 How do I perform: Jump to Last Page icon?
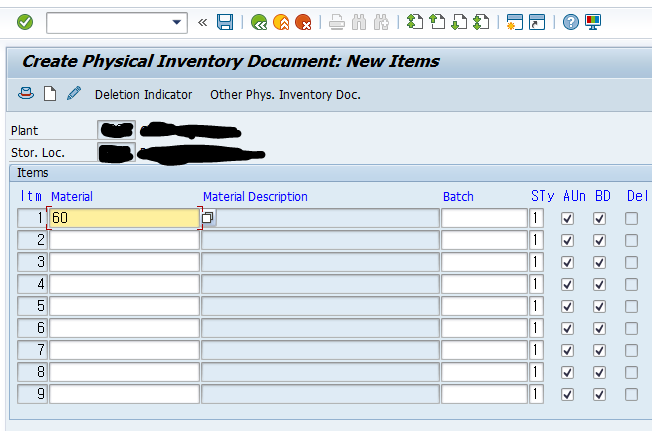click(x=481, y=22)
